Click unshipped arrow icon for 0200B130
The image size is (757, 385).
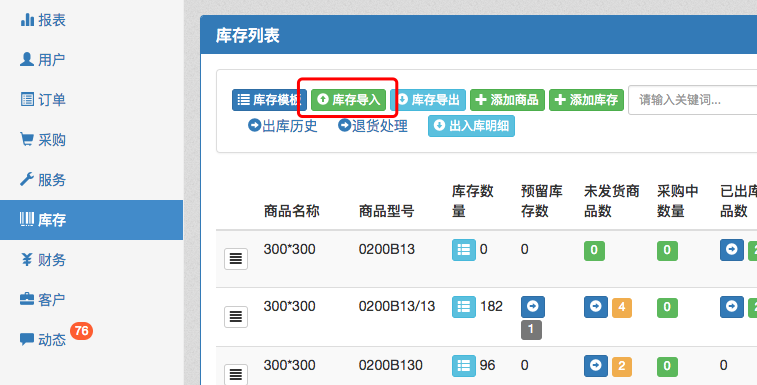[x=596, y=366]
